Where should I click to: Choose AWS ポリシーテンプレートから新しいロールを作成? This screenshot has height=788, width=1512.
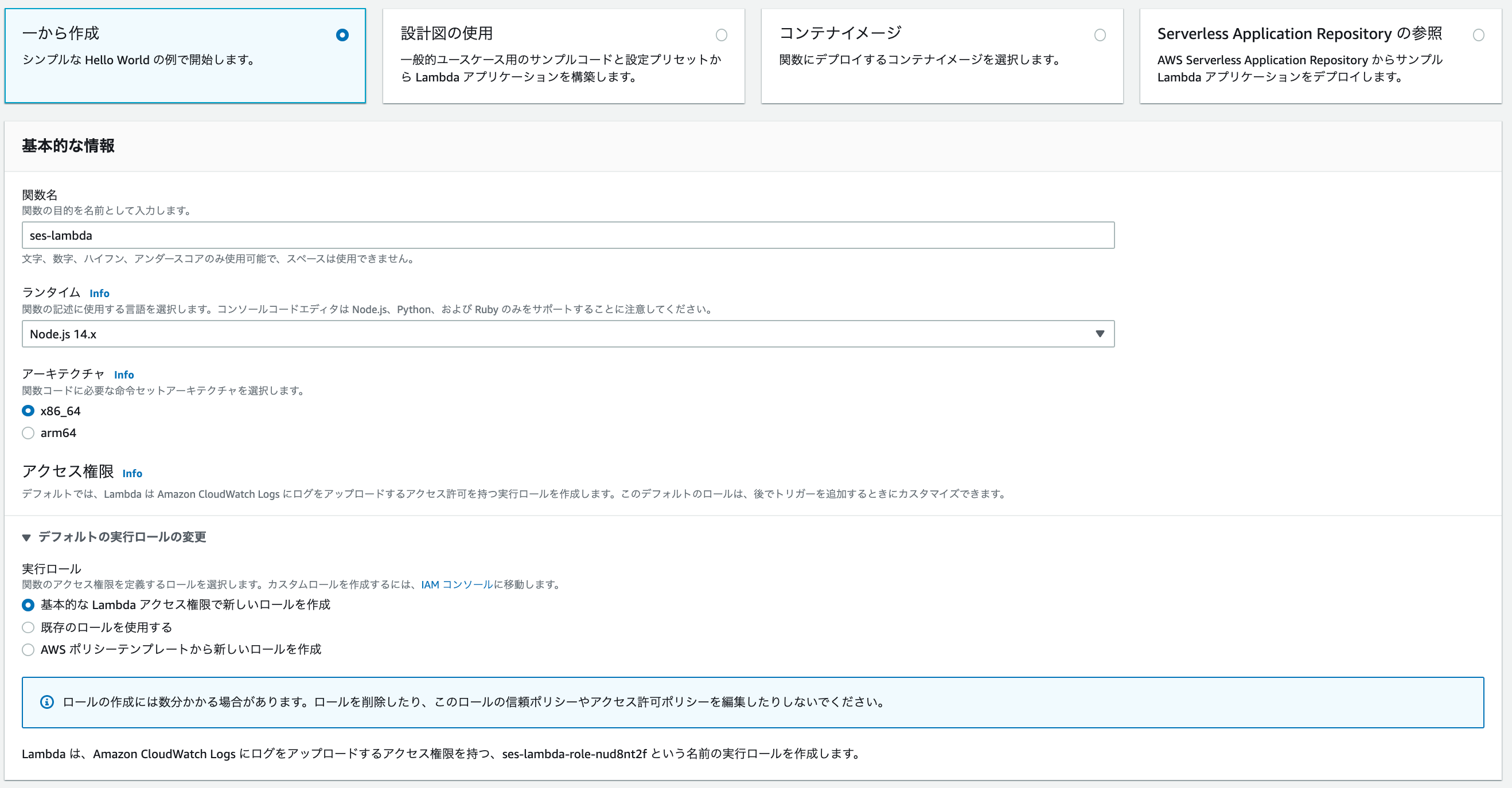click(28, 650)
